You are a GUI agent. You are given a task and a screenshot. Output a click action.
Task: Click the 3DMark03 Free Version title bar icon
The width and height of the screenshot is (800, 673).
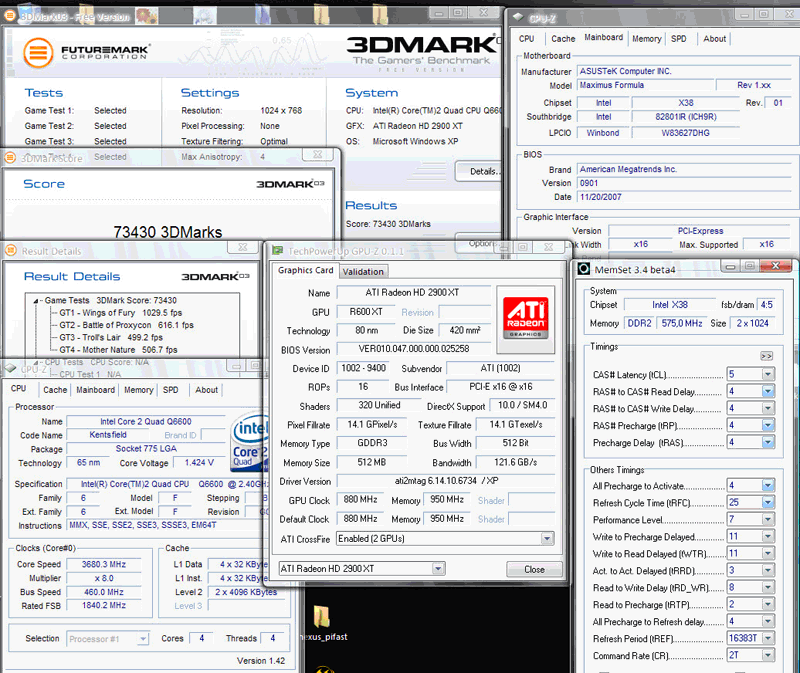click(9, 16)
